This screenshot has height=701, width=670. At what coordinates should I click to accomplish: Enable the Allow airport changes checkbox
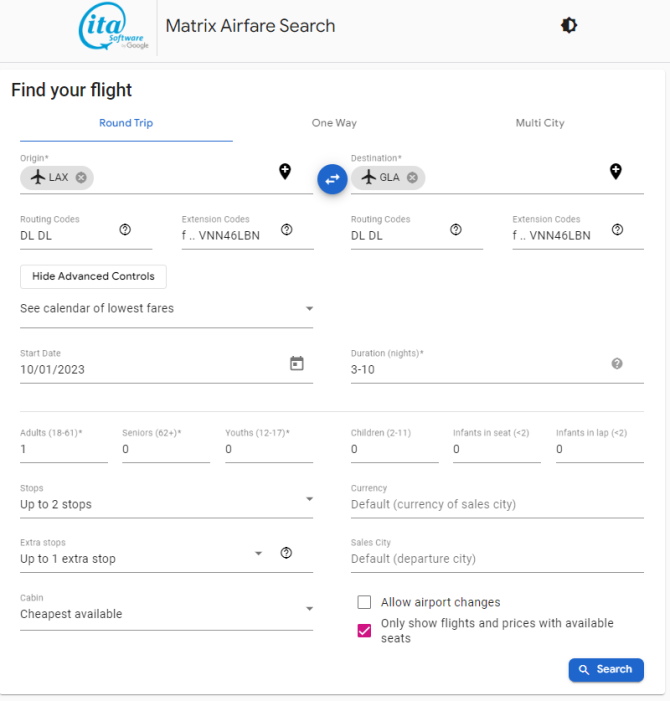(364, 602)
